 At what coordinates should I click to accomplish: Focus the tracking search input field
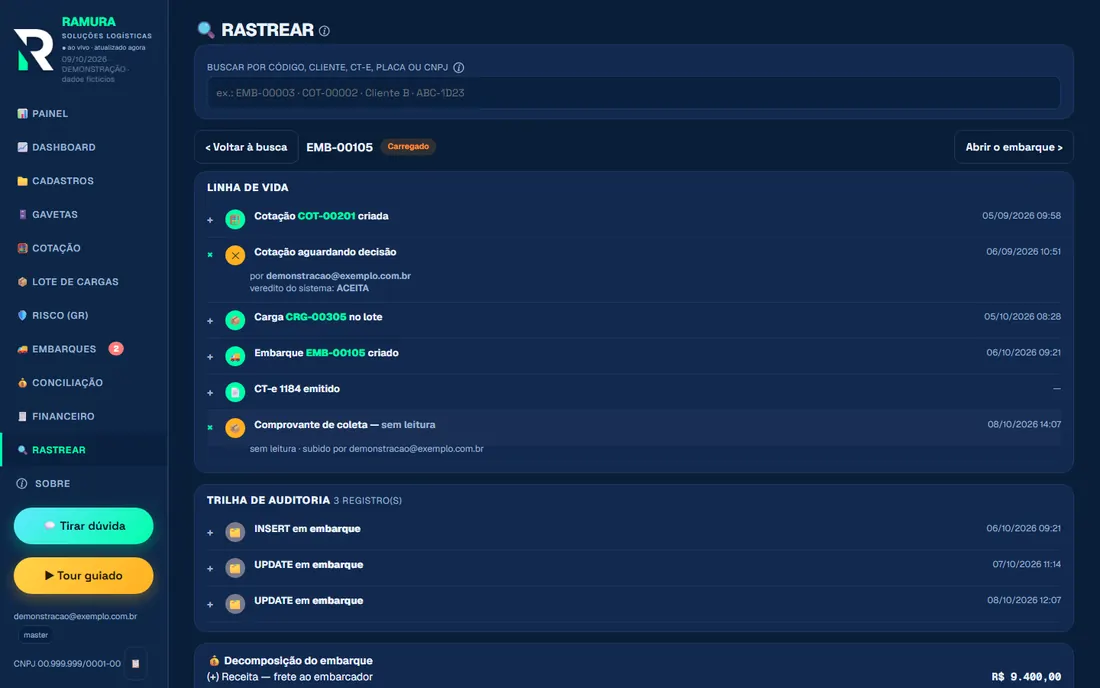pos(633,93)
